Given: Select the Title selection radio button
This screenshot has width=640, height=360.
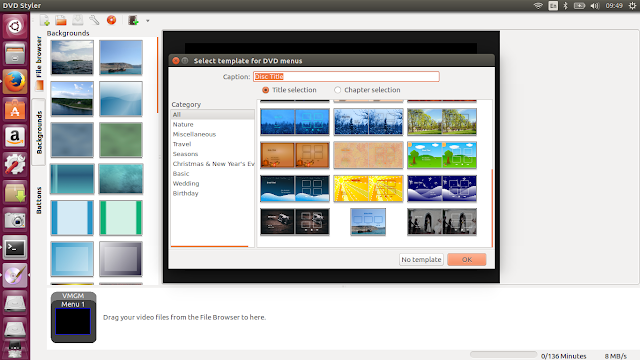Looking at the screenshot, I should pos(265,90).
